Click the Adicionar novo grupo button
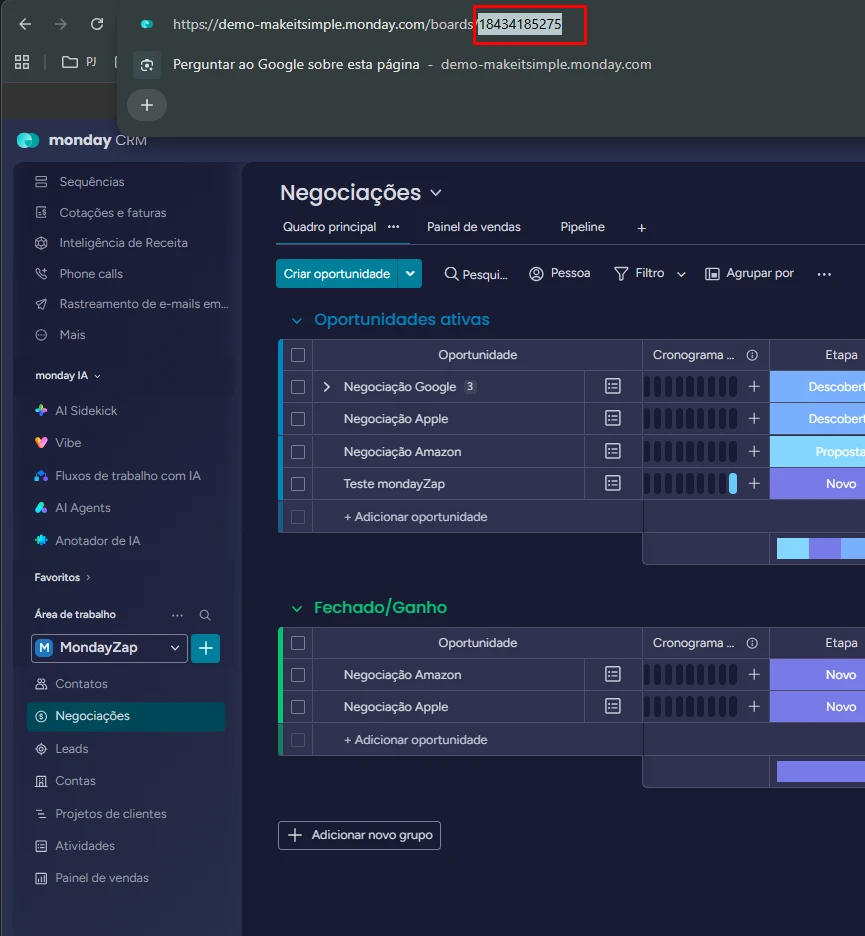 [x=359, y=835]
